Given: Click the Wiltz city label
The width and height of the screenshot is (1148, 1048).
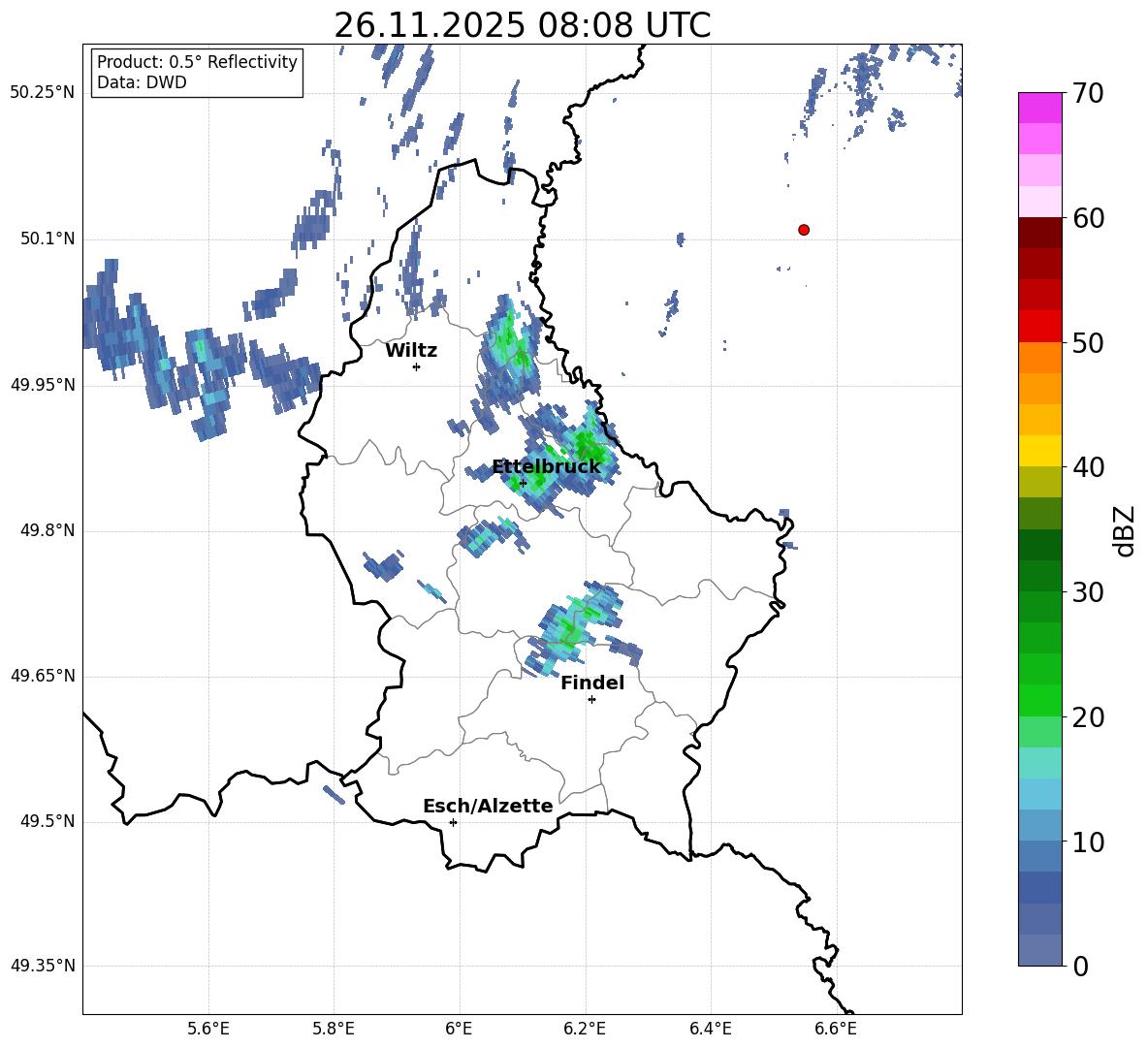Looking at the screenshot, I should pos(411,351).
